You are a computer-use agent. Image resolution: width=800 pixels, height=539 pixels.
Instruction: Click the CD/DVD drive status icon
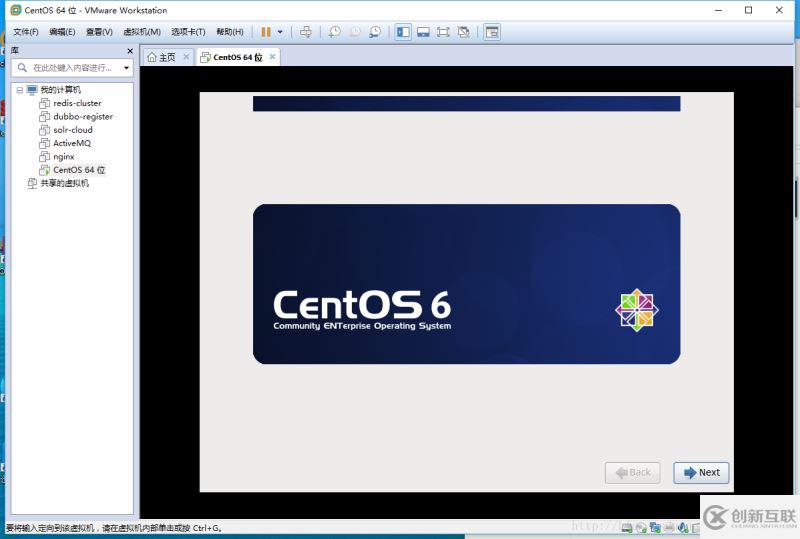click(x=641, y=527)
